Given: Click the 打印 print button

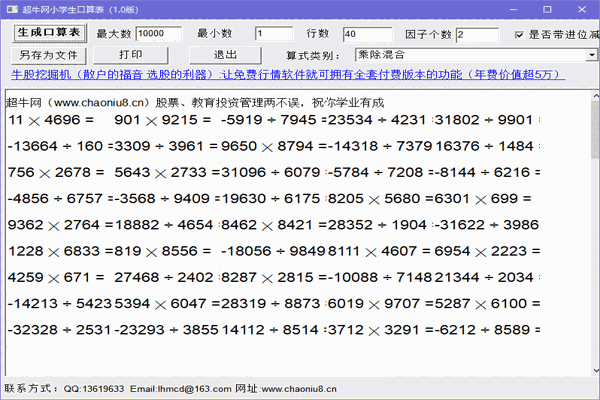Looking at the screenshot, I should click(130, 55).
